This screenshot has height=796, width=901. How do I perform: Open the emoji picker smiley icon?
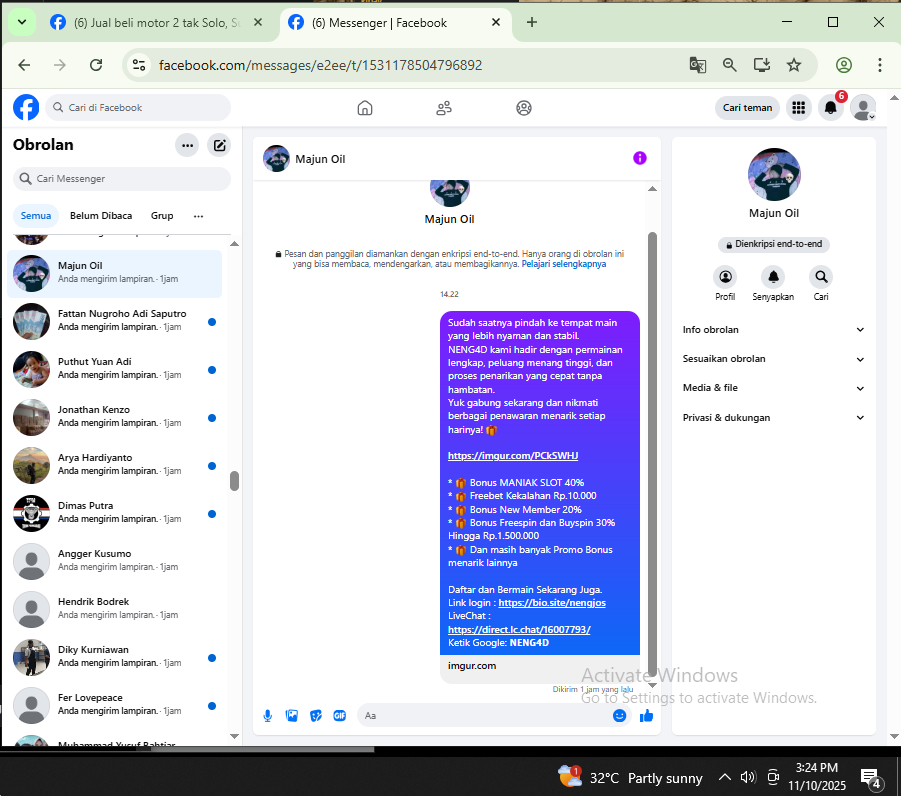point(619,716)
